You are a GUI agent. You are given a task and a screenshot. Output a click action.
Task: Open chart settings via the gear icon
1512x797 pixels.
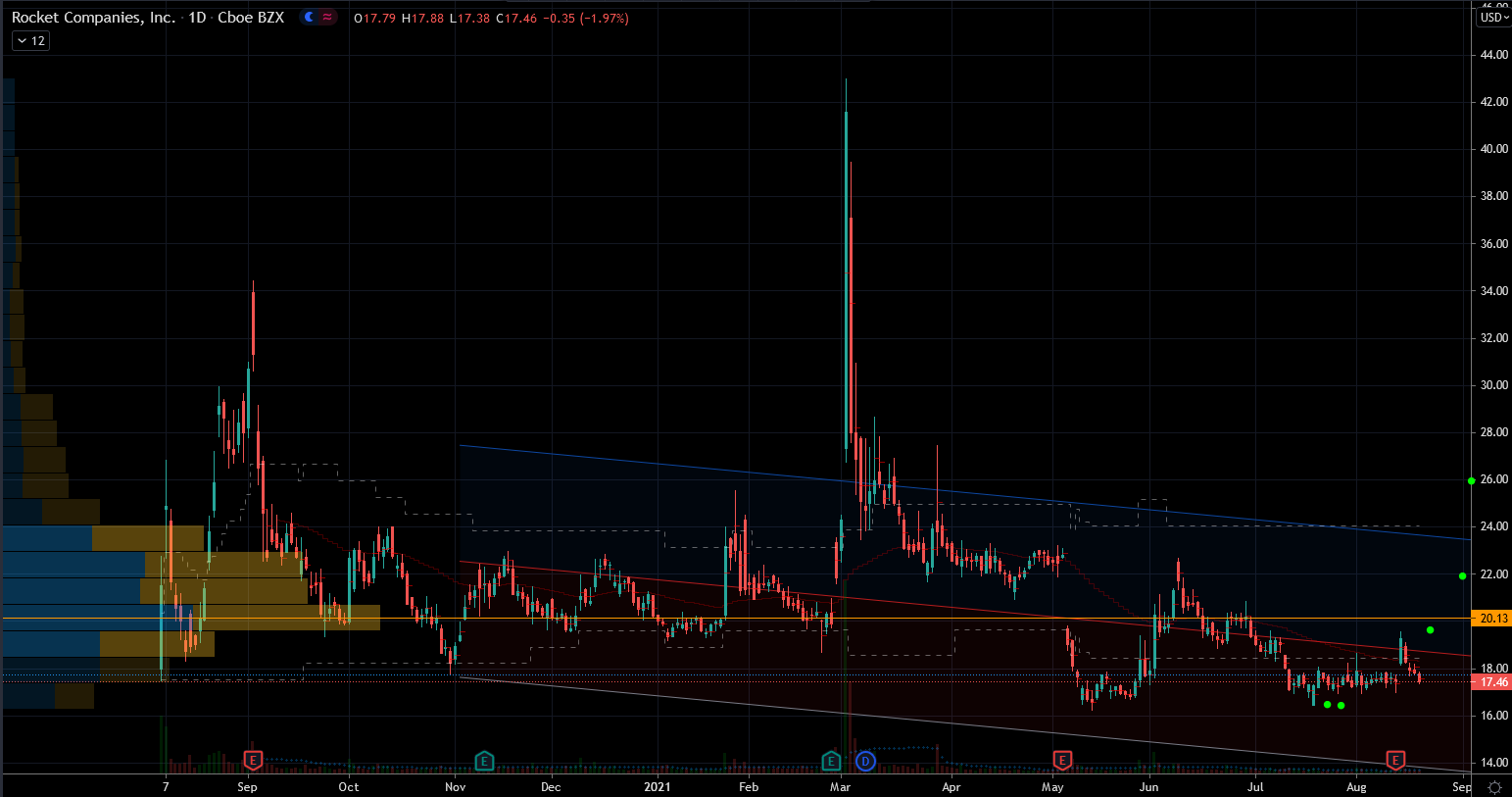click(1494, 787)
